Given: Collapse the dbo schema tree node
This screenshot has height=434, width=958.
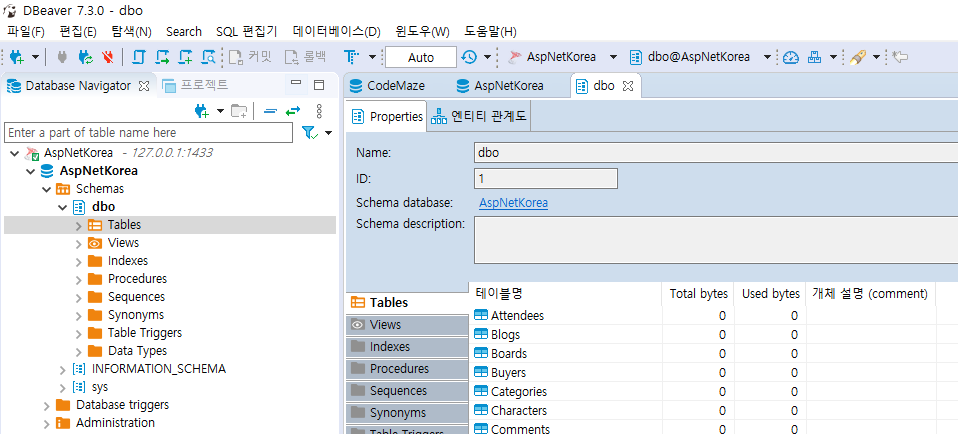Looking at the screenshot, I should pyautogui.click(x=62, y=207).
